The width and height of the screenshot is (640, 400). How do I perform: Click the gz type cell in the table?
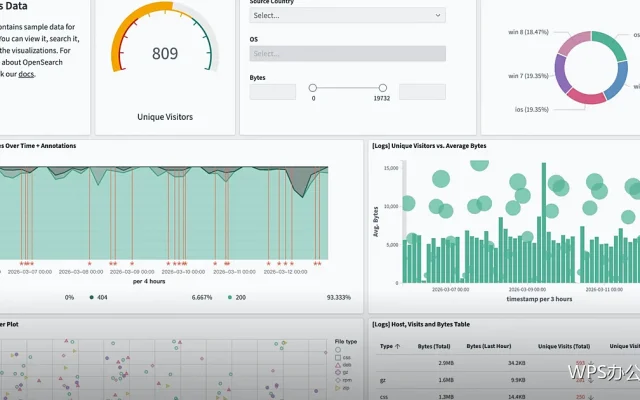pos(382,380)
